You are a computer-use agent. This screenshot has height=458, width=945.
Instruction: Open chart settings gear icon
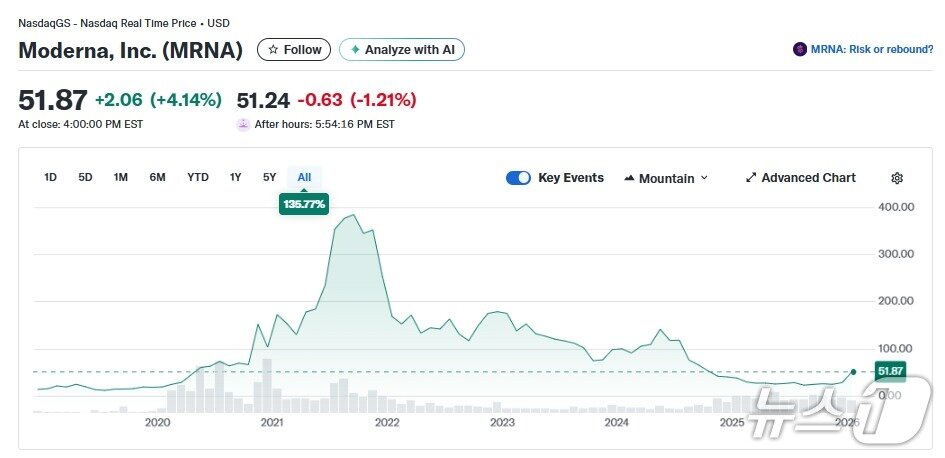(897, 178)
